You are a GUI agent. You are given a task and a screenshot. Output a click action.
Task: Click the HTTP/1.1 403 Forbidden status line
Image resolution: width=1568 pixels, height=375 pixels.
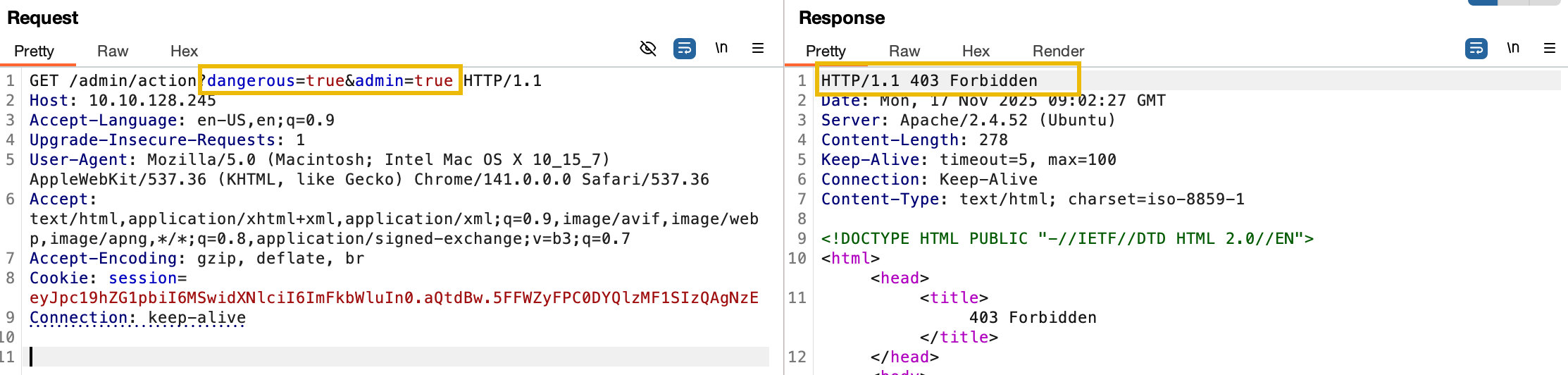click(x=929, y=80)
